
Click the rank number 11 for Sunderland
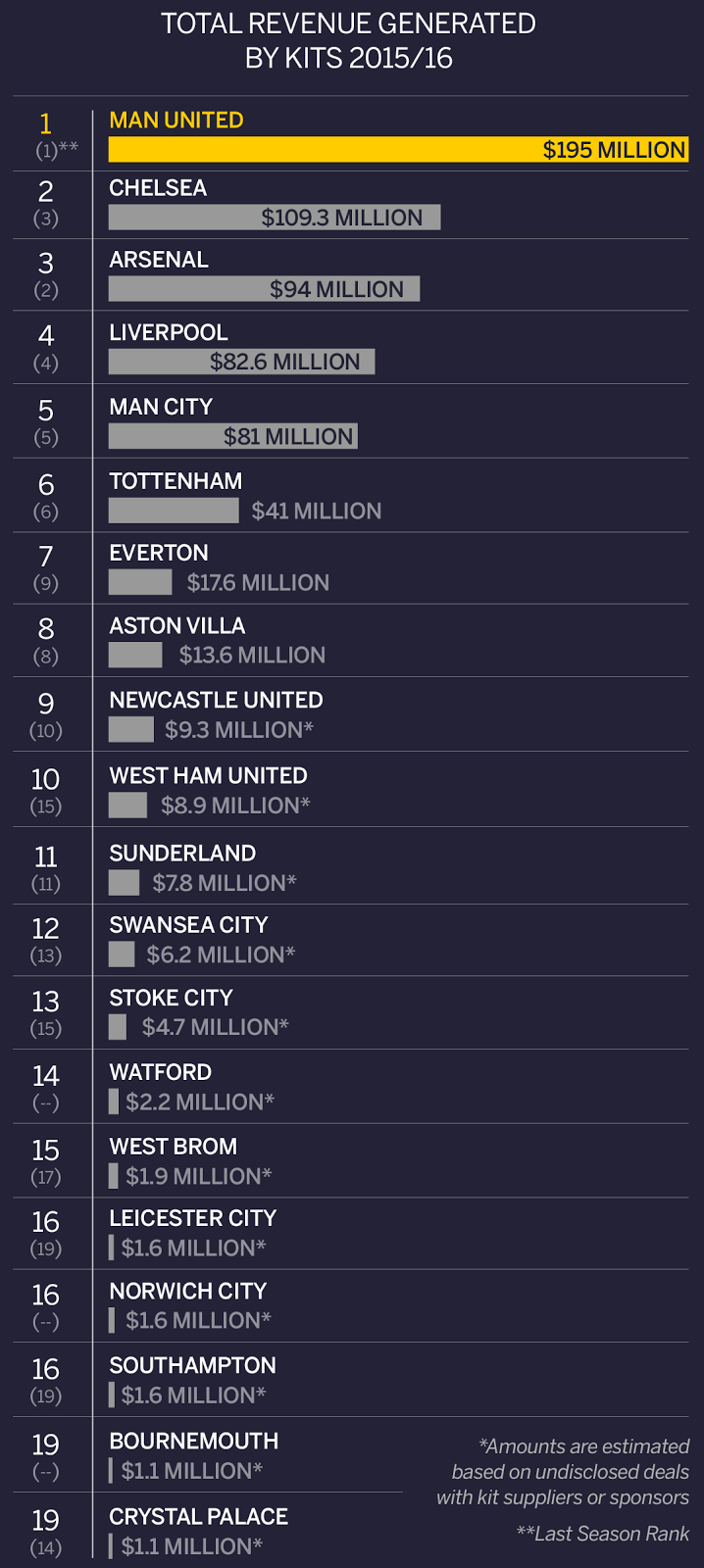45,857
